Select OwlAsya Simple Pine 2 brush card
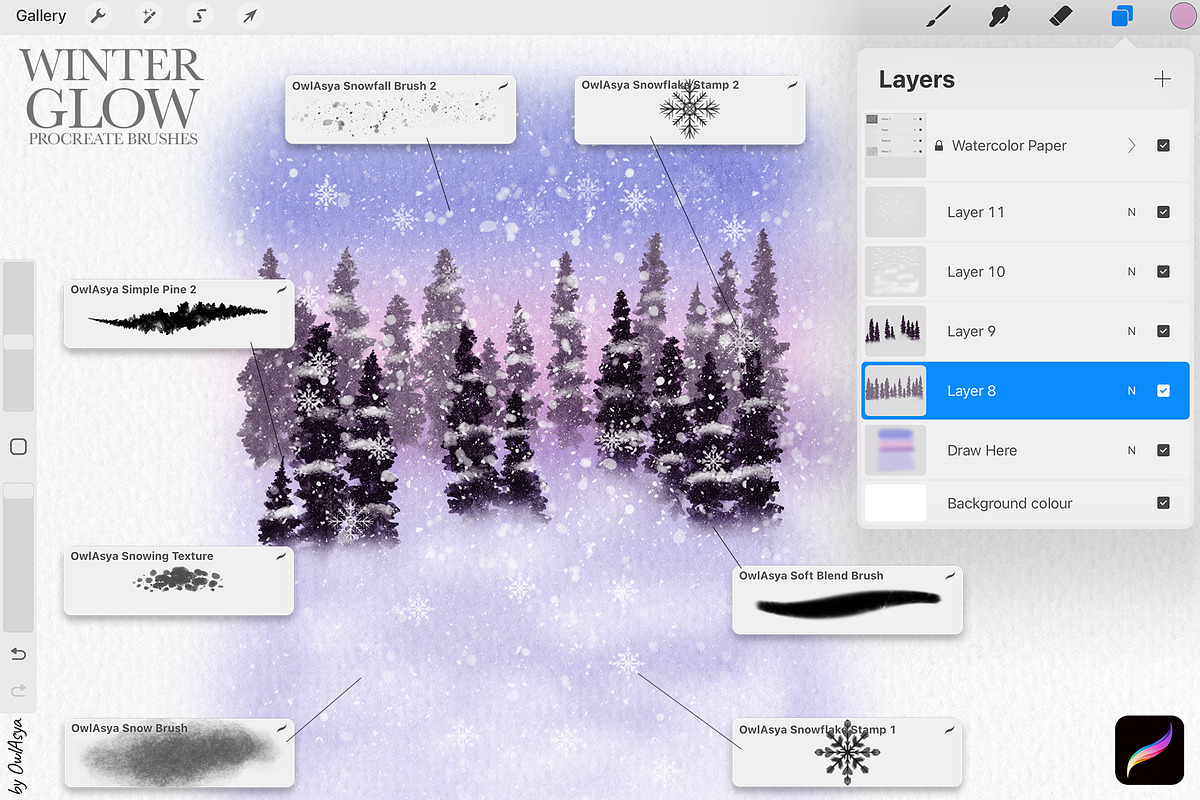 click(x=179, y=314)
